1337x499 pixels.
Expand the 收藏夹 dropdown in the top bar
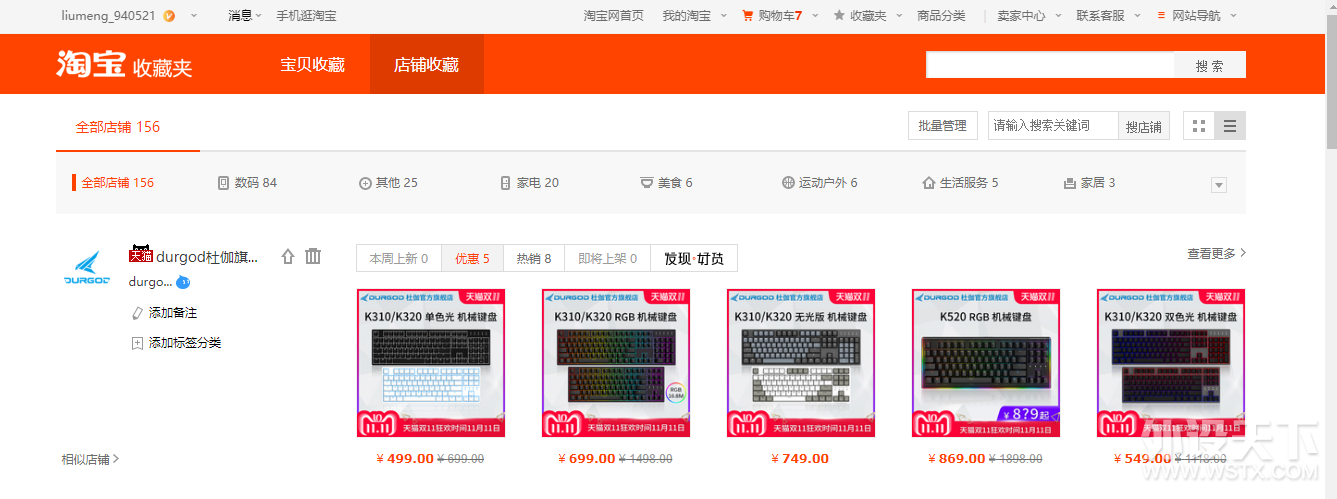899,16
